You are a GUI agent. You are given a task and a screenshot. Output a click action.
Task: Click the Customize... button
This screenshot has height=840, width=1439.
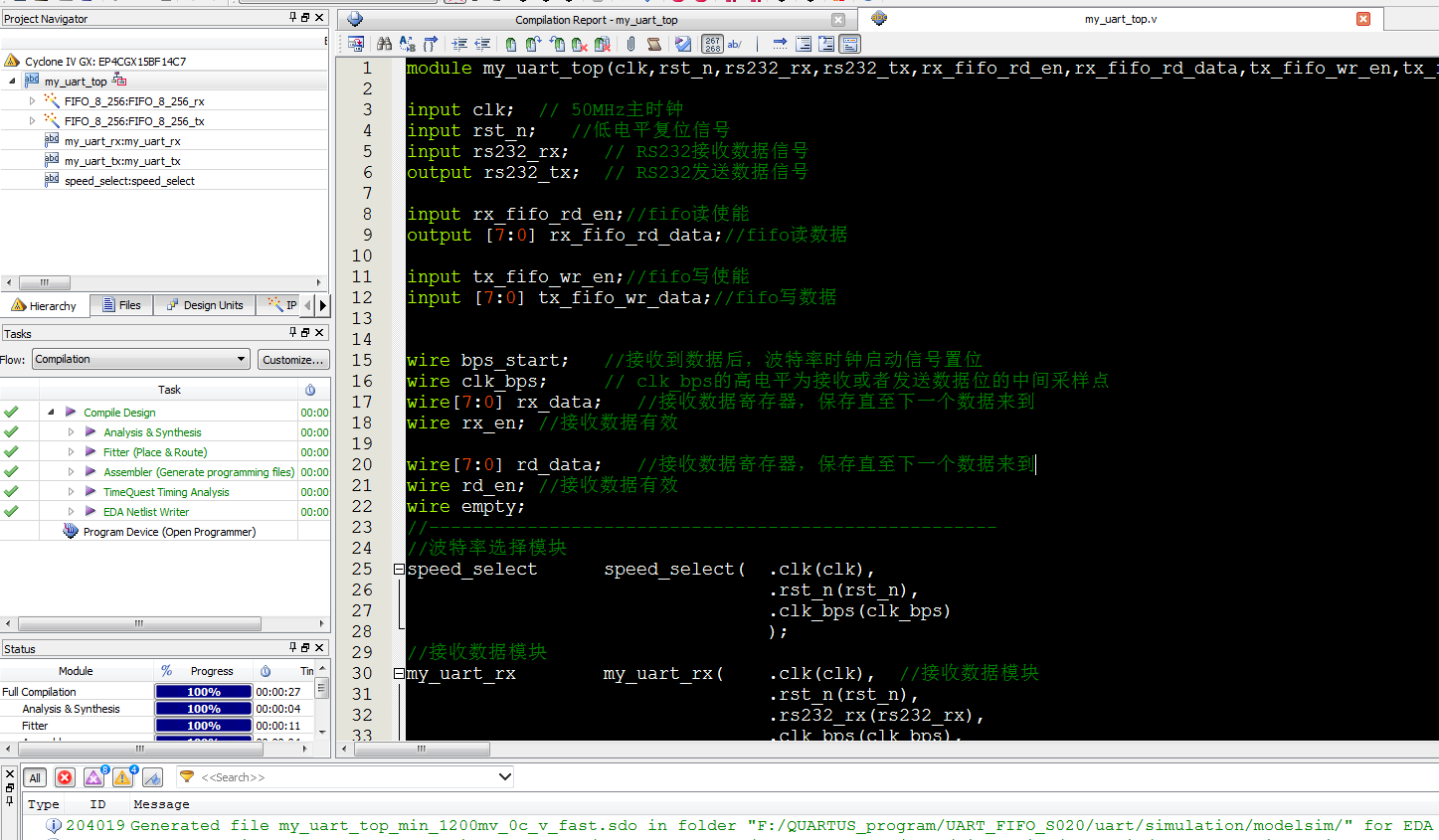click(x=292, y=359)
